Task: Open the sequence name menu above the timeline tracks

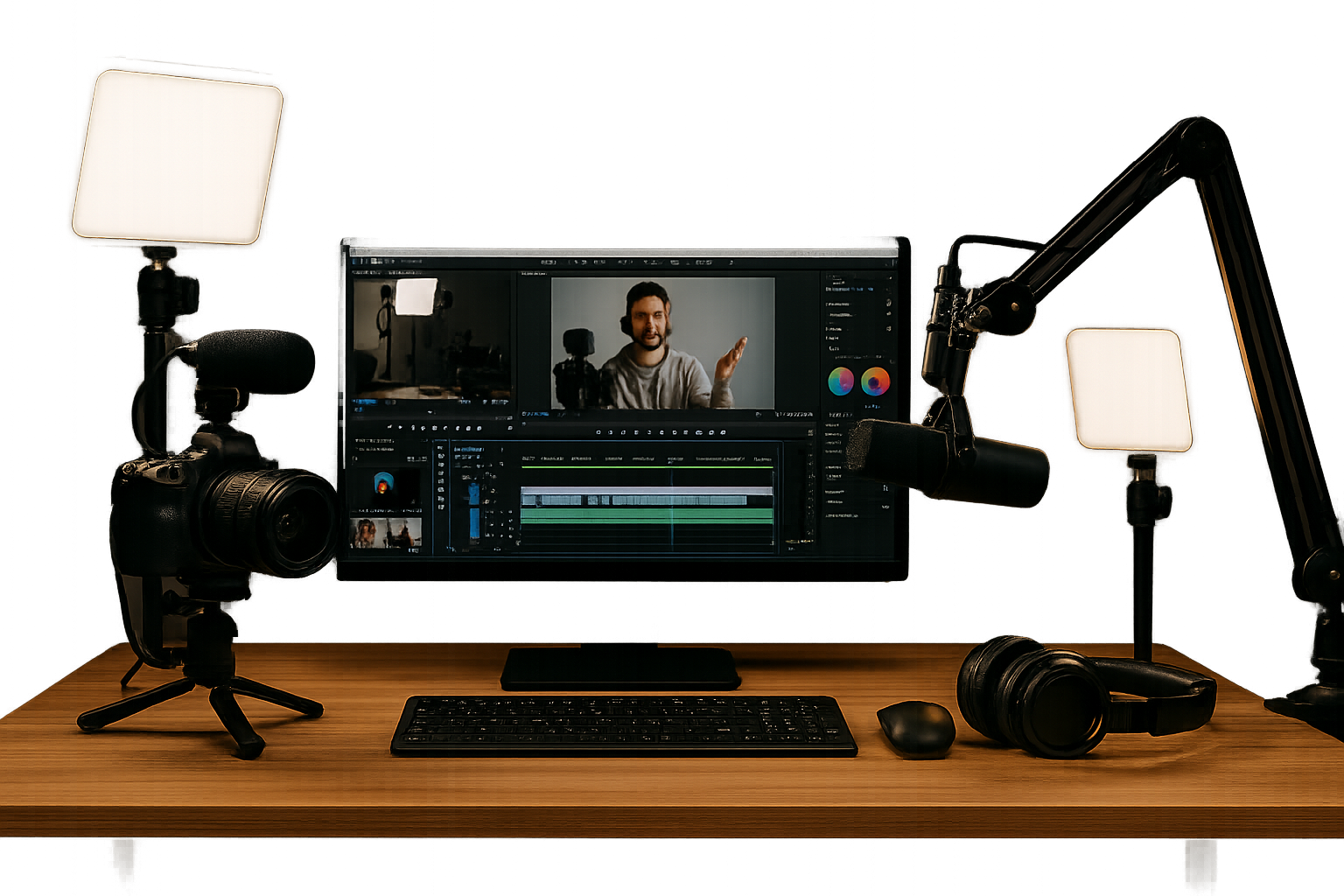Action: click(x=467, y=448)
